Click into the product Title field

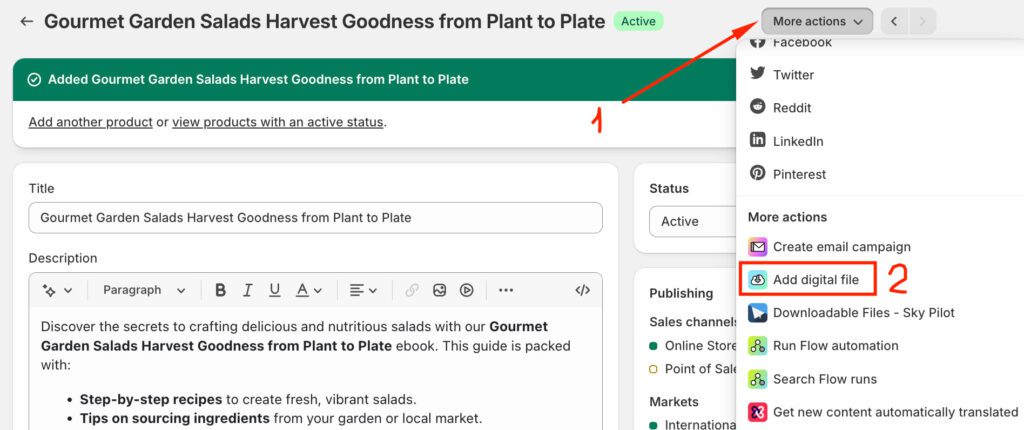point(315,218)
